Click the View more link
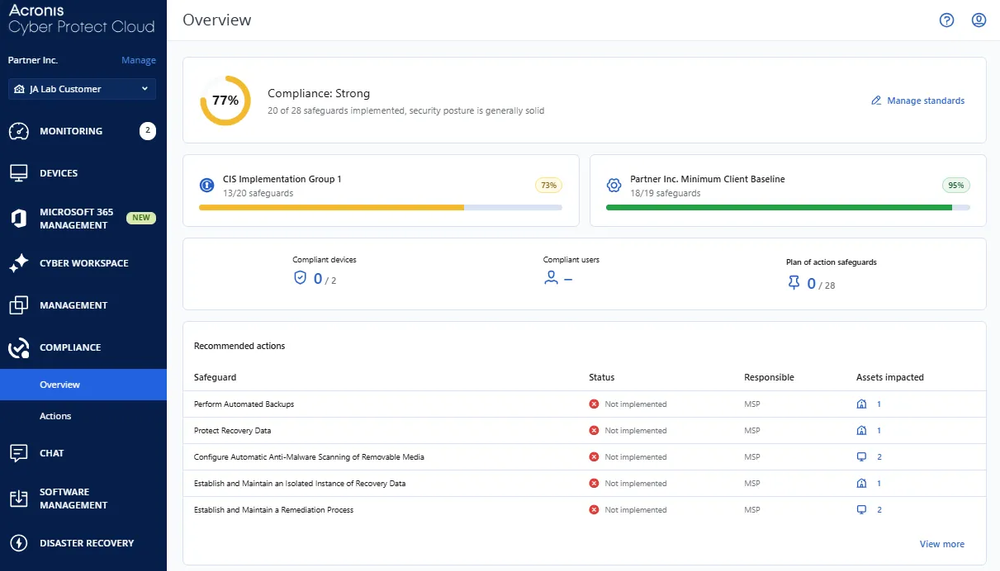 point(941,544)
